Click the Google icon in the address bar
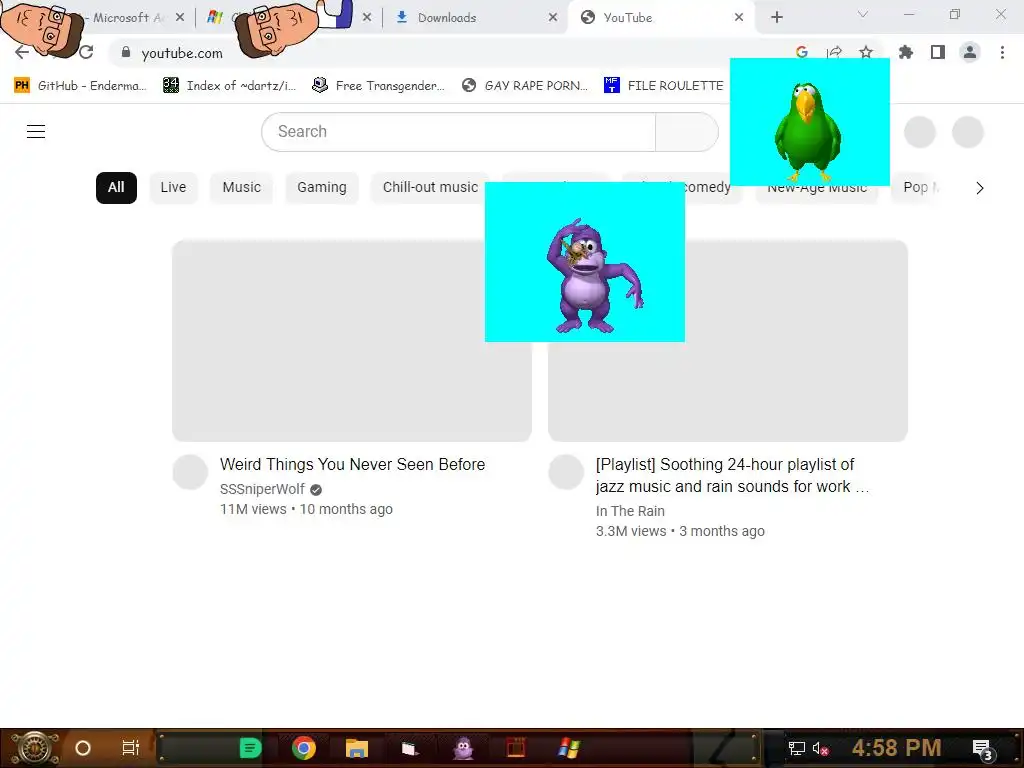The height and width of the screenshot is (768, 1024). click(801, 52)
